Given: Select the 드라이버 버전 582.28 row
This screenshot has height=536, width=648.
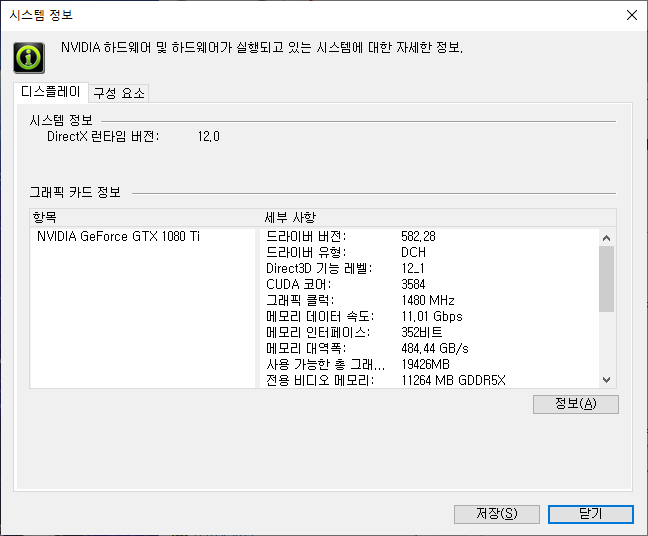Looking at the screenshot, I should tap(430, 236).
